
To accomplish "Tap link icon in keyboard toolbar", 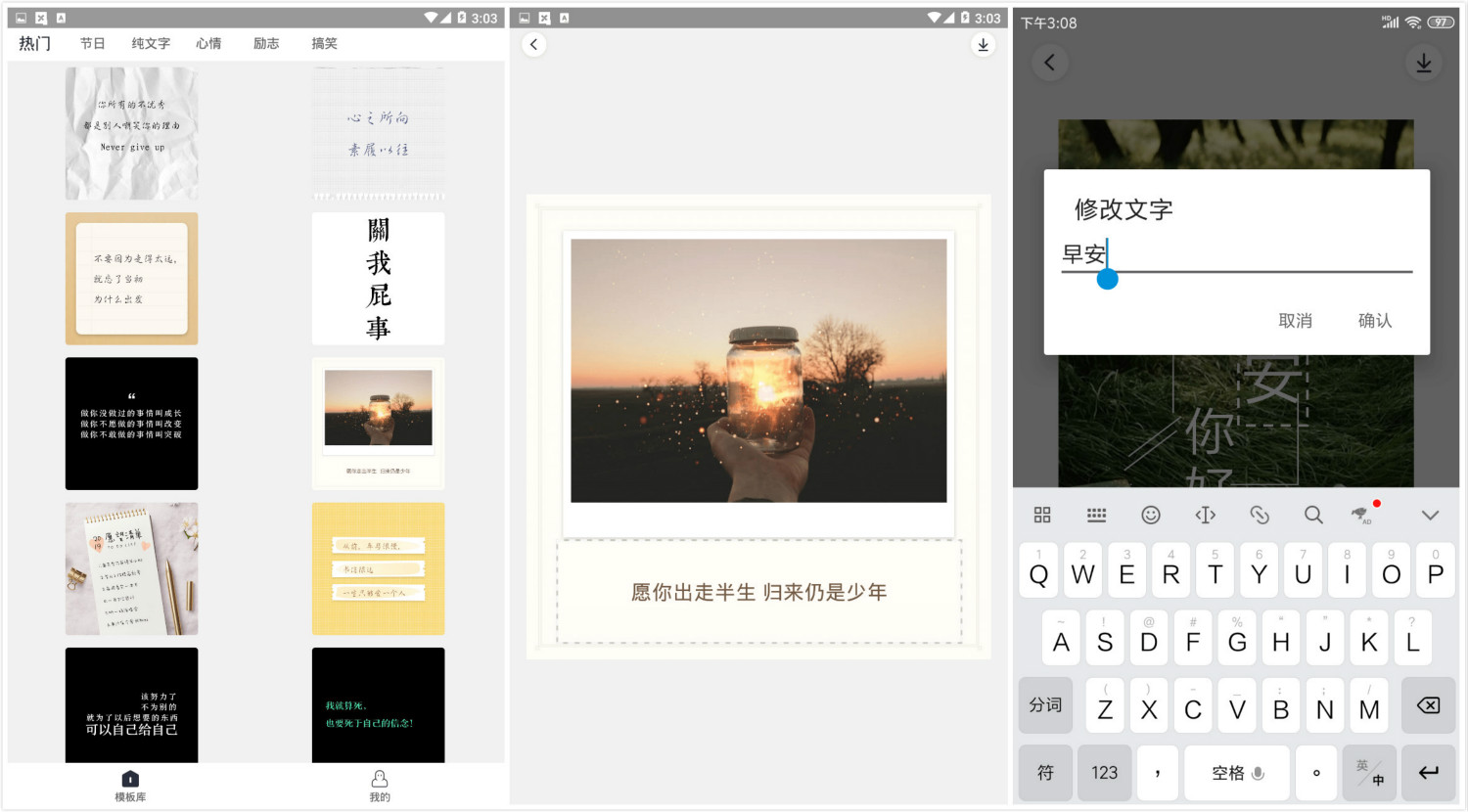I will 1260,515.
